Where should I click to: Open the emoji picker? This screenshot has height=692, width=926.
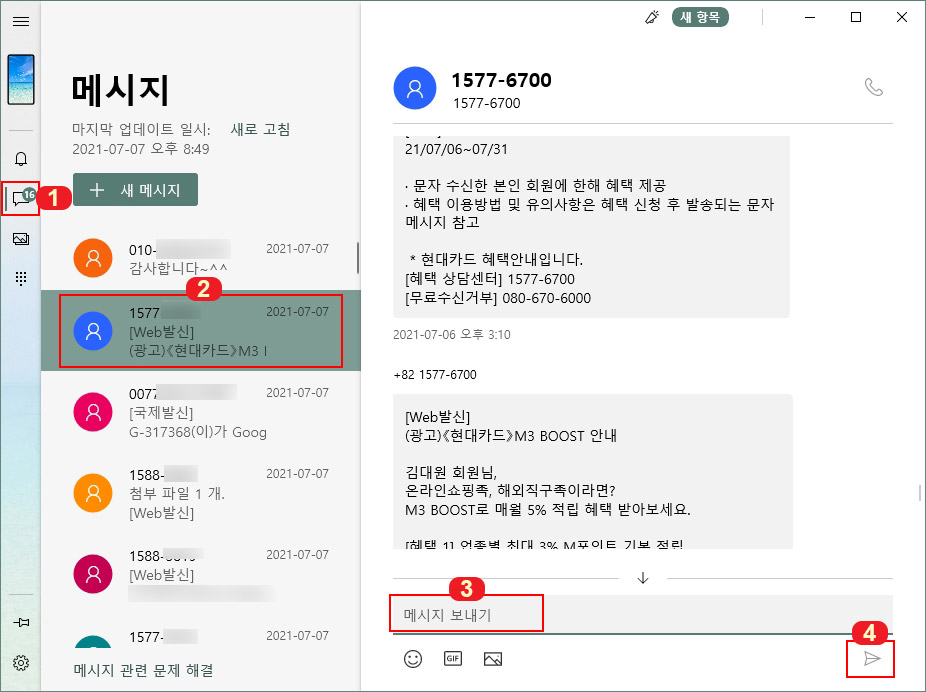click(412, 659)
